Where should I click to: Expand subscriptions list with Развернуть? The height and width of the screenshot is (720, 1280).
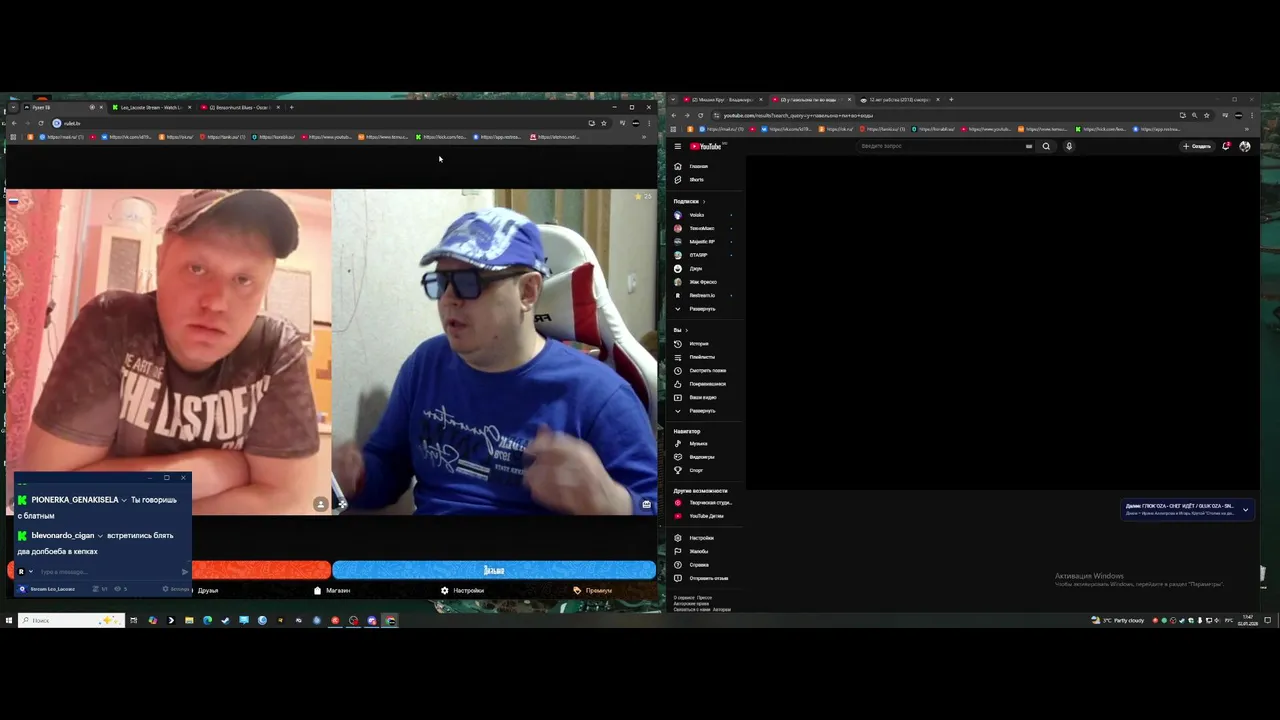tap(703, 309)
